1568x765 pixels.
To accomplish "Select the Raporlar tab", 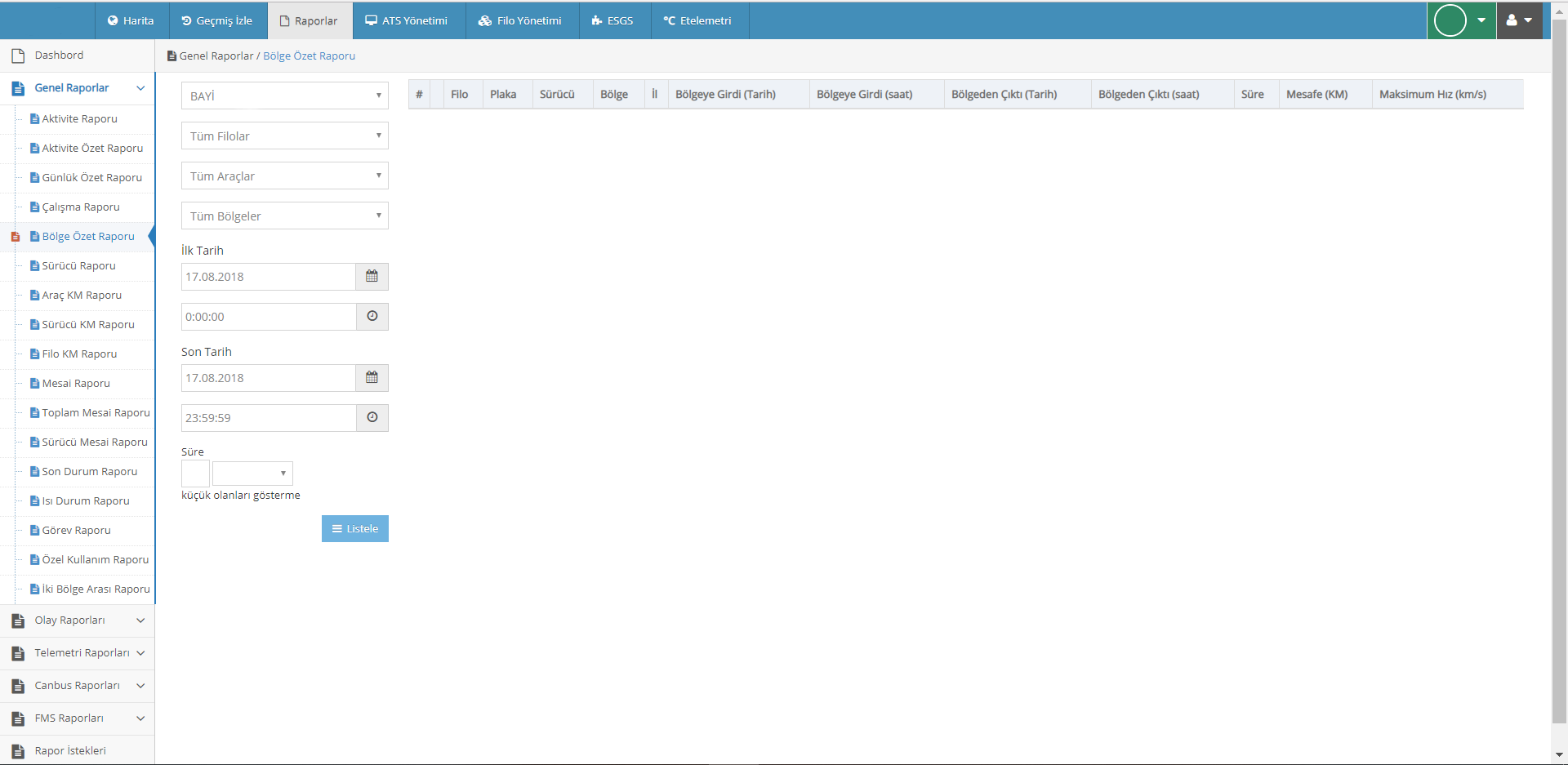I will click(310, 20).
